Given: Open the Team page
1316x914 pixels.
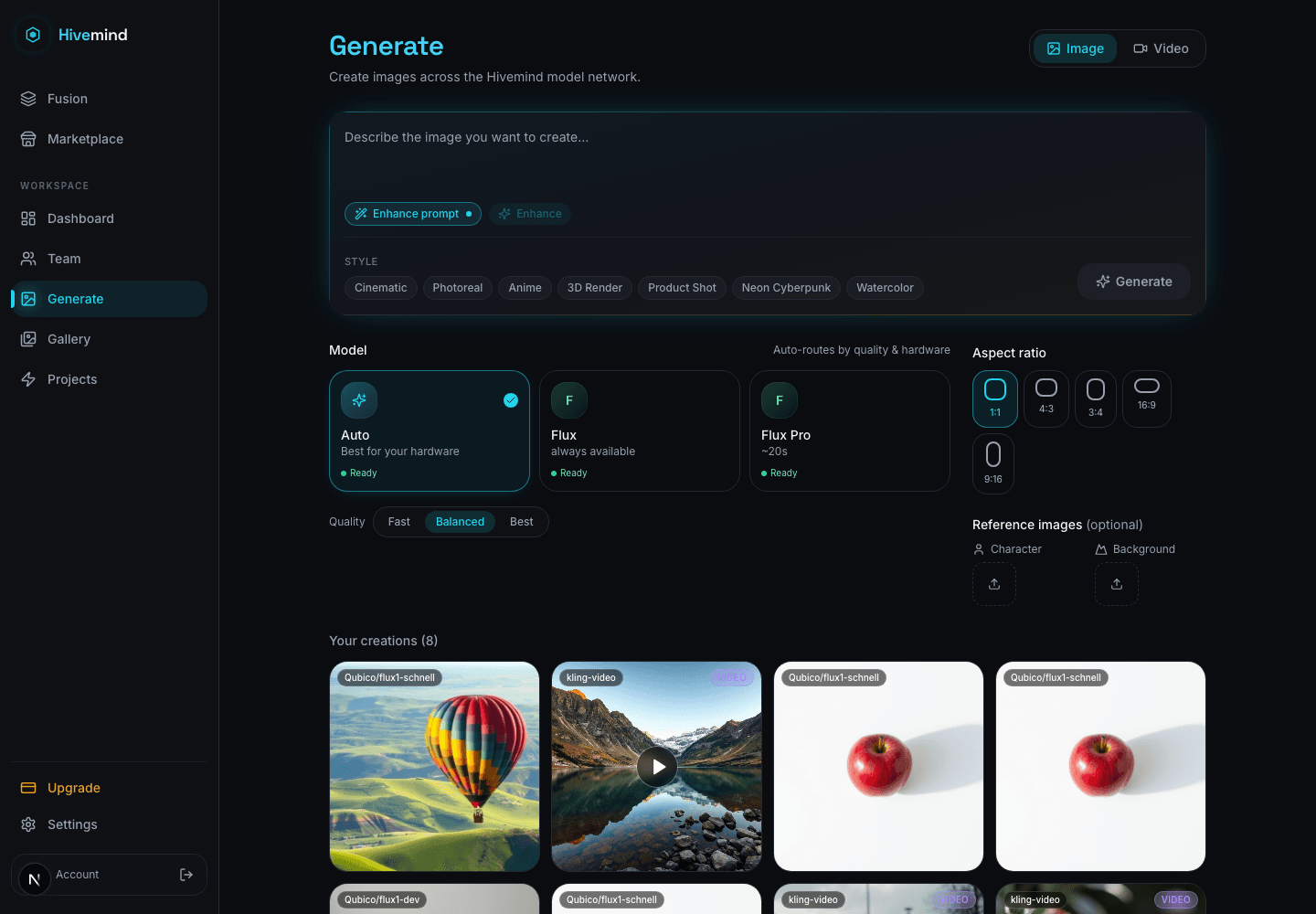Looking at the screenshot, I should 109,259.
